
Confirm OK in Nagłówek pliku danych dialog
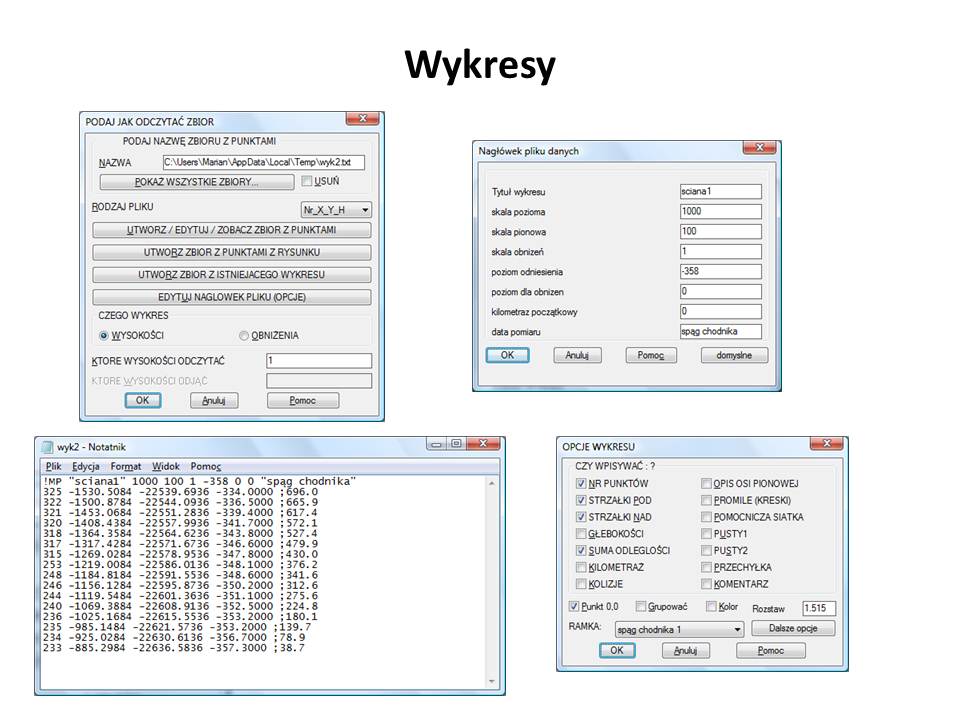click(x=508, y=355)
